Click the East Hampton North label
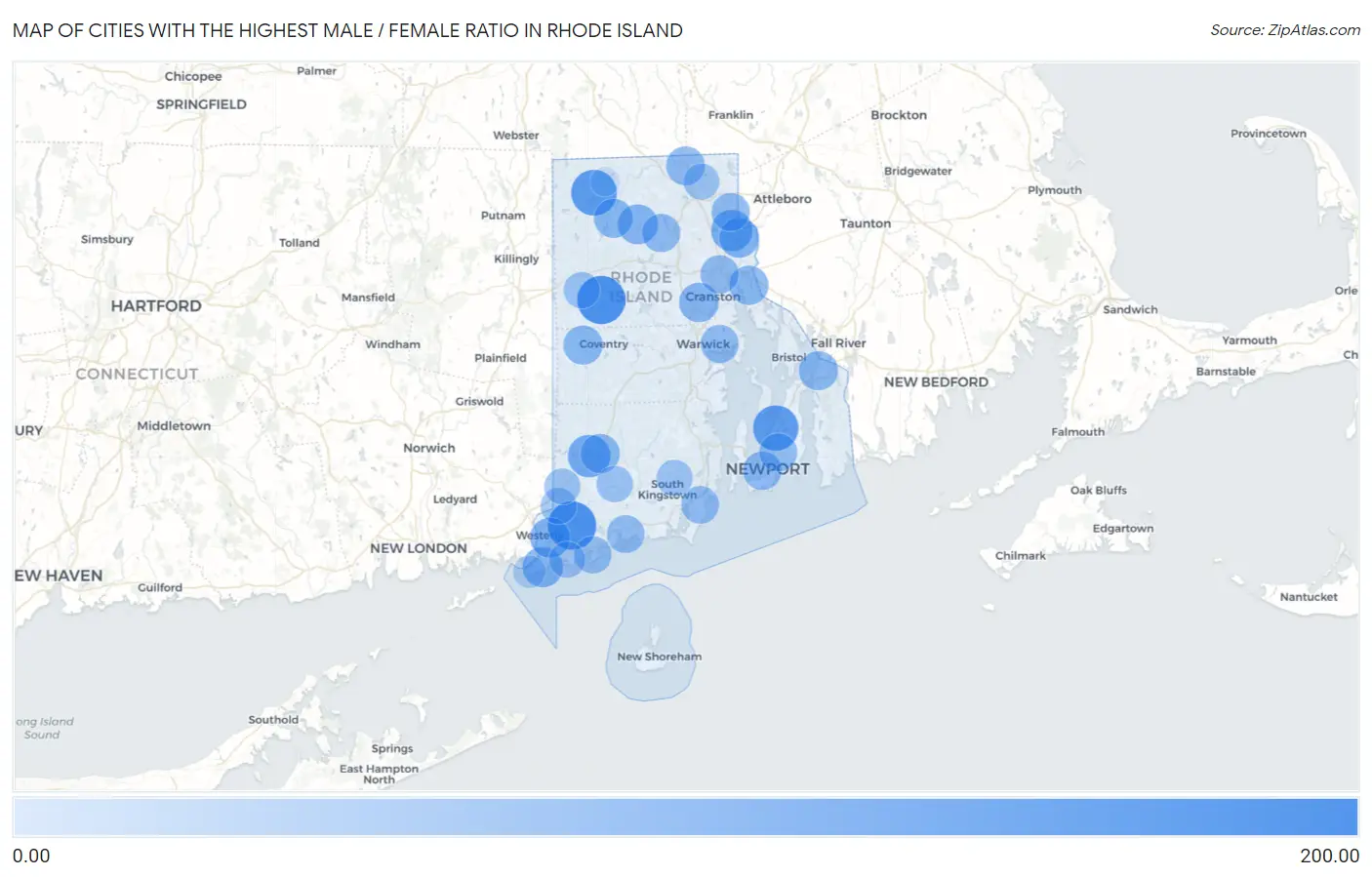Viewport: 1372px width, 877px height. (379, 775)
